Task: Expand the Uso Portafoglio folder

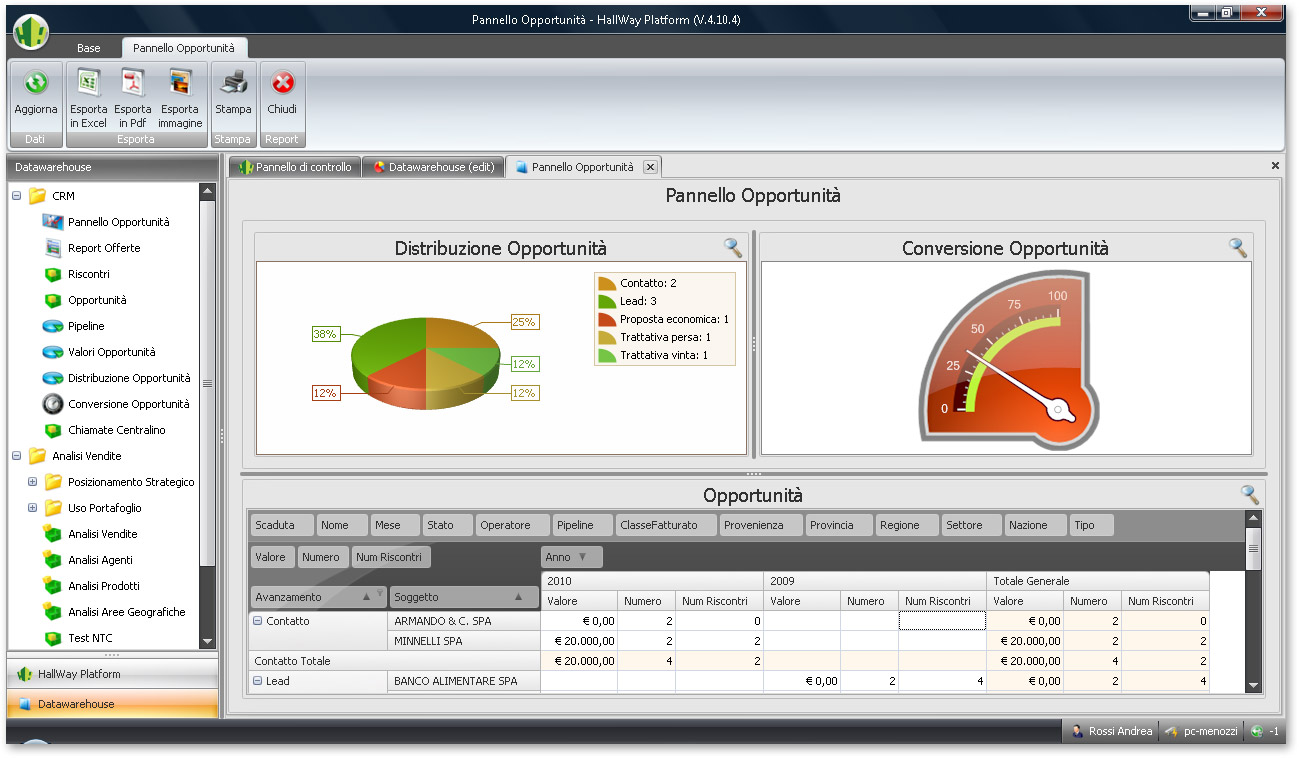Action: (32, 507)
